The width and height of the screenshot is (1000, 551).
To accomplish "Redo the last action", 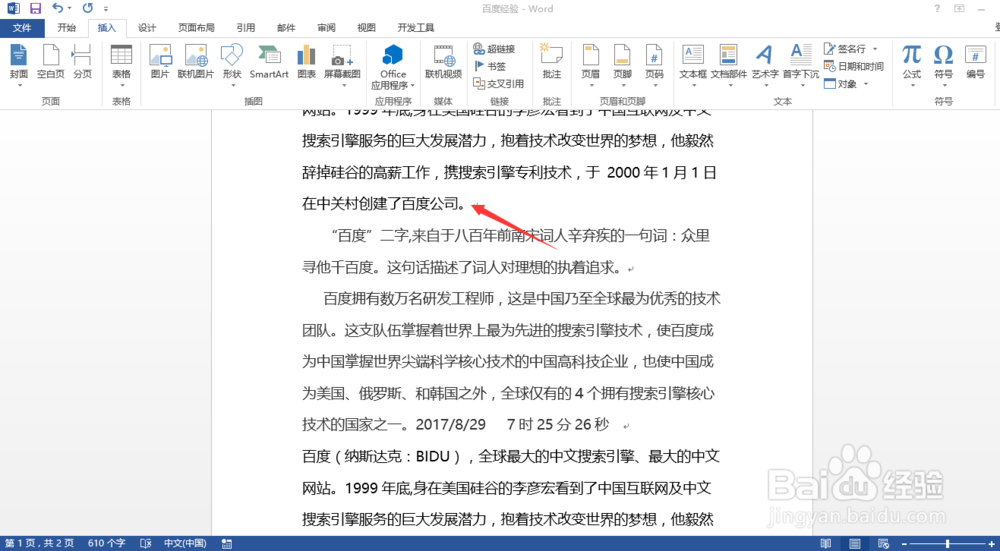I will click(87, 8).
